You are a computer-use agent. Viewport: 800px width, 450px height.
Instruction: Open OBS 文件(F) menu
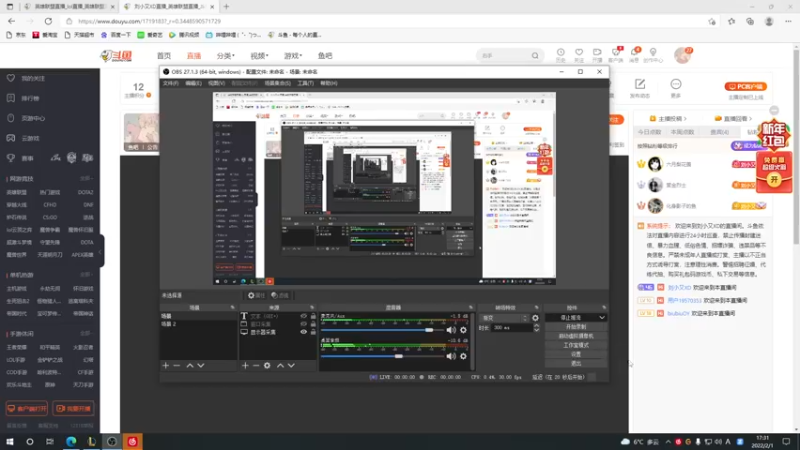(x=171, y=83)
